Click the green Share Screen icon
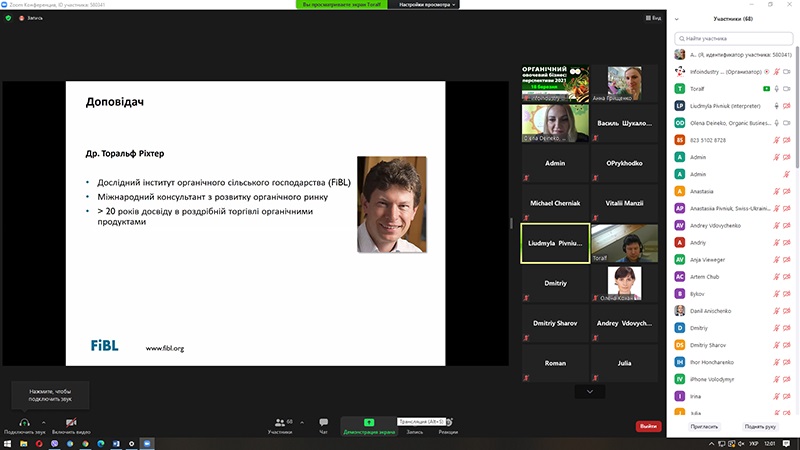The image size is (800, 450). [369, 422]
